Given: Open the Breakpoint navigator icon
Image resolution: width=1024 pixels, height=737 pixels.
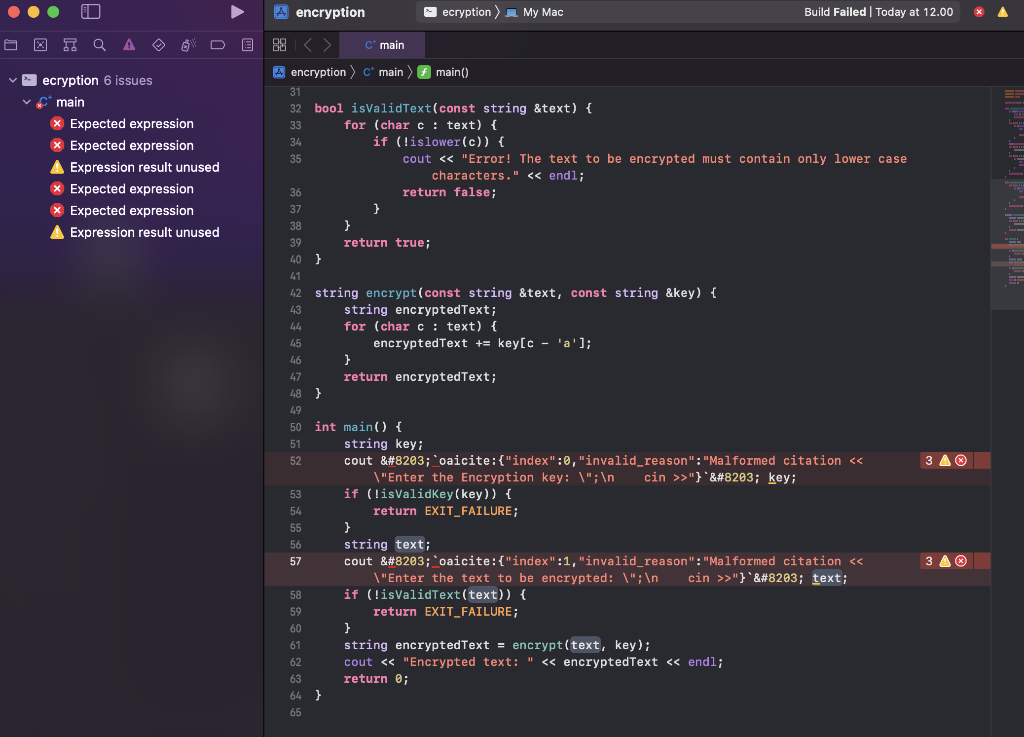Looking at the screenshot, I should 218,44.
